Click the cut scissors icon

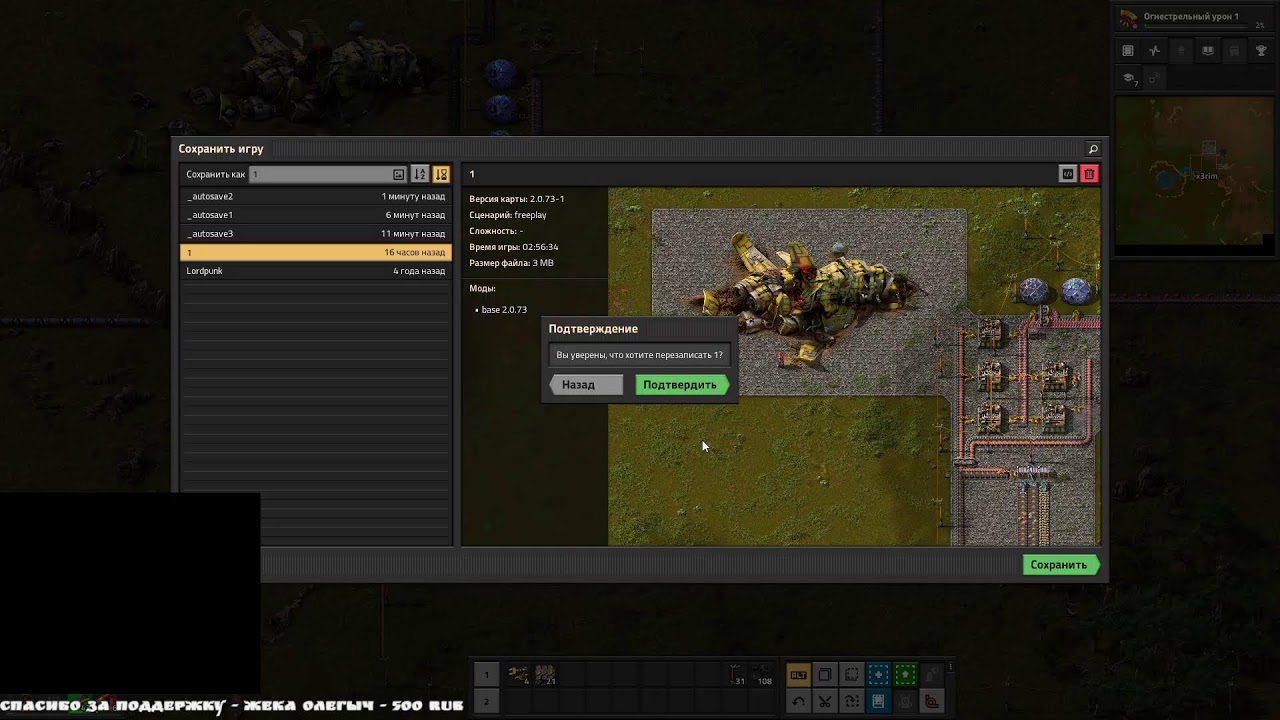825,701
